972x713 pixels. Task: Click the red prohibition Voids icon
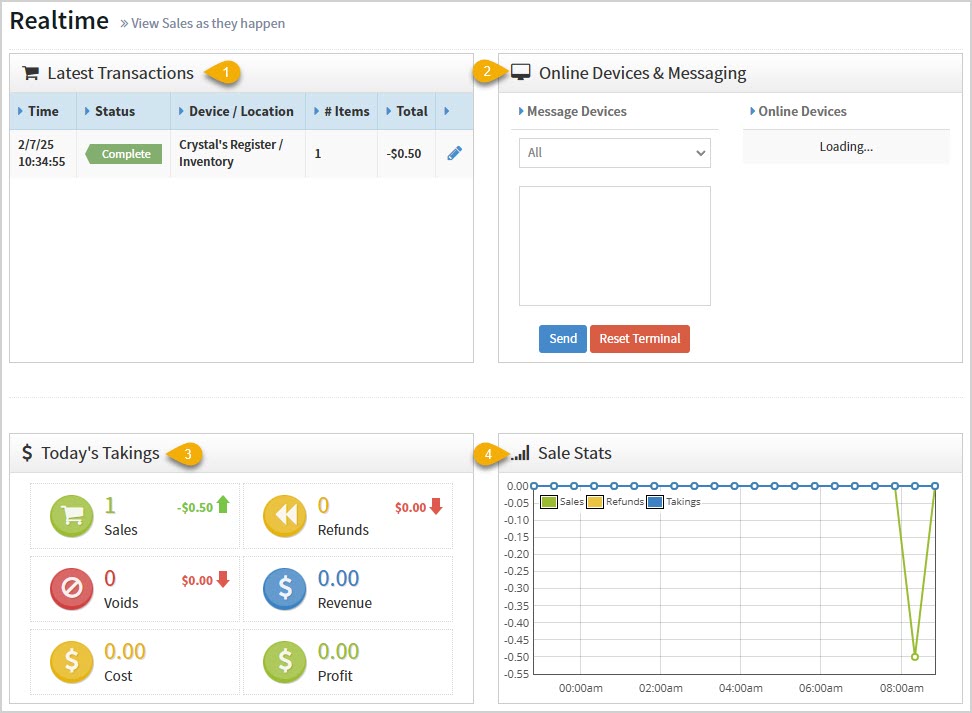pos(70,588)
